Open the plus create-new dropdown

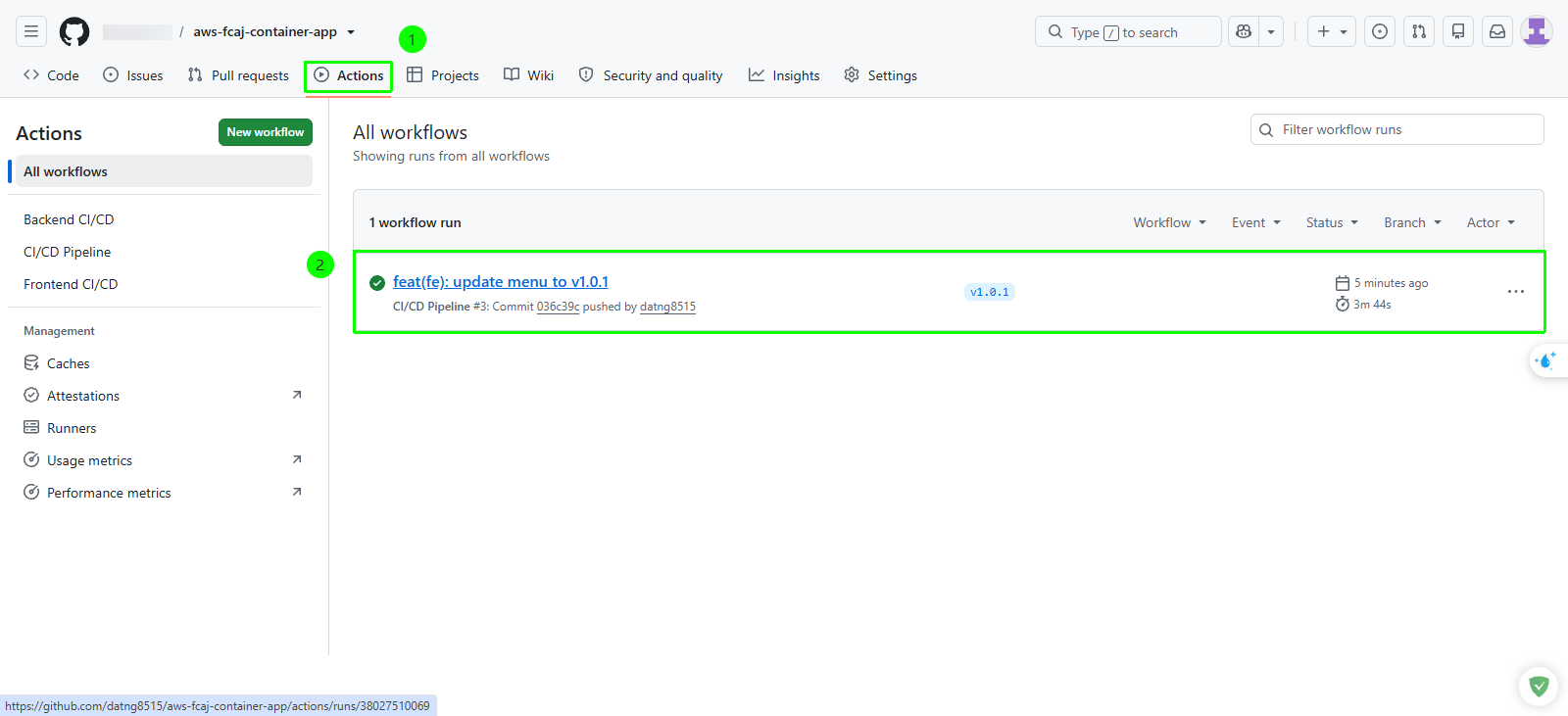coord(1332,31)
